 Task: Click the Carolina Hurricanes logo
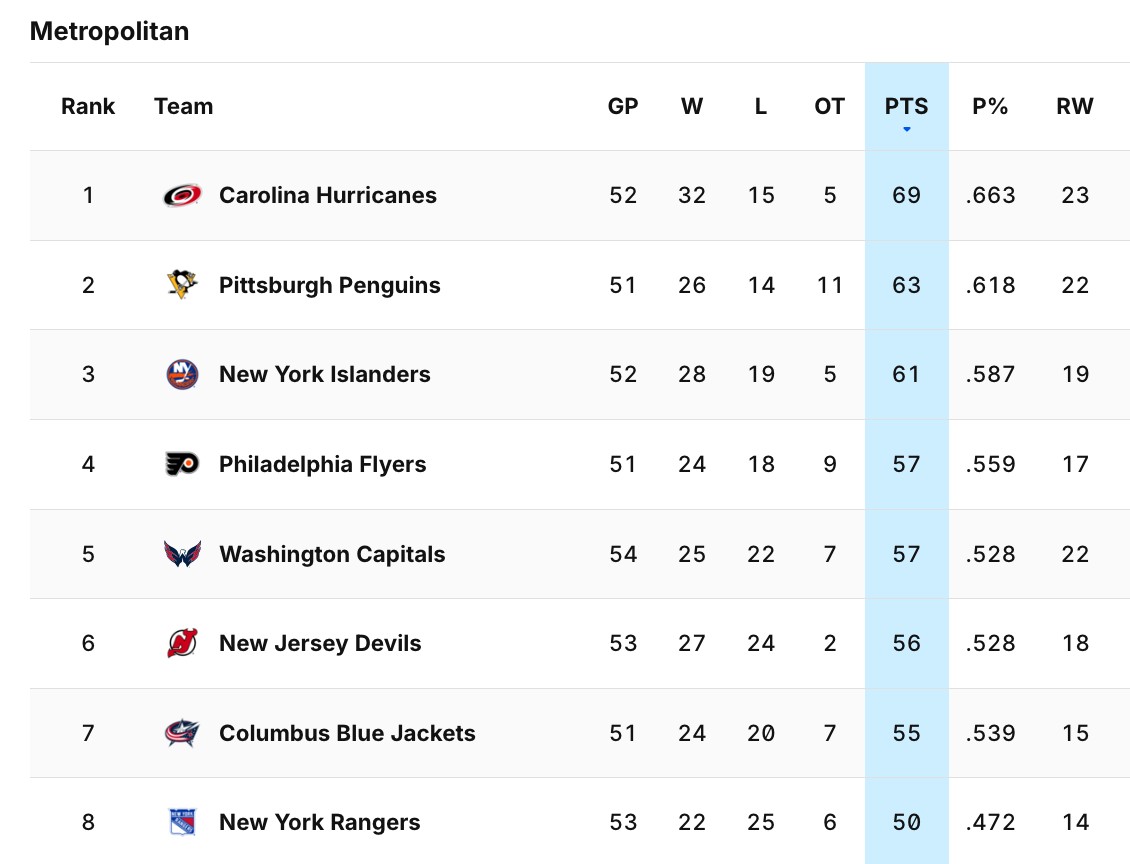click(x=183, y=195)
